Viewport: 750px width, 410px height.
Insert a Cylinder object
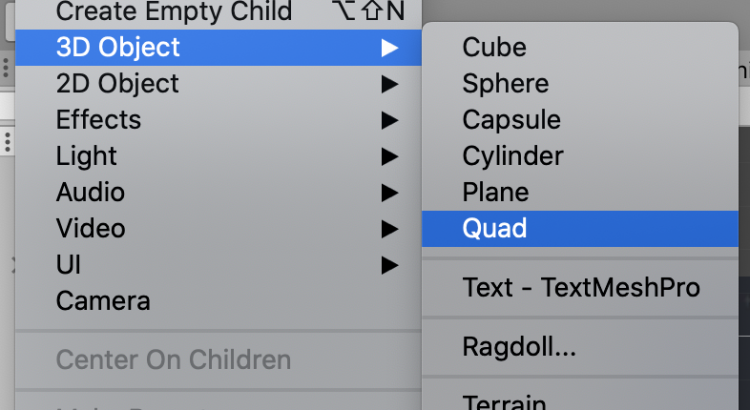[x=512, y=156]
